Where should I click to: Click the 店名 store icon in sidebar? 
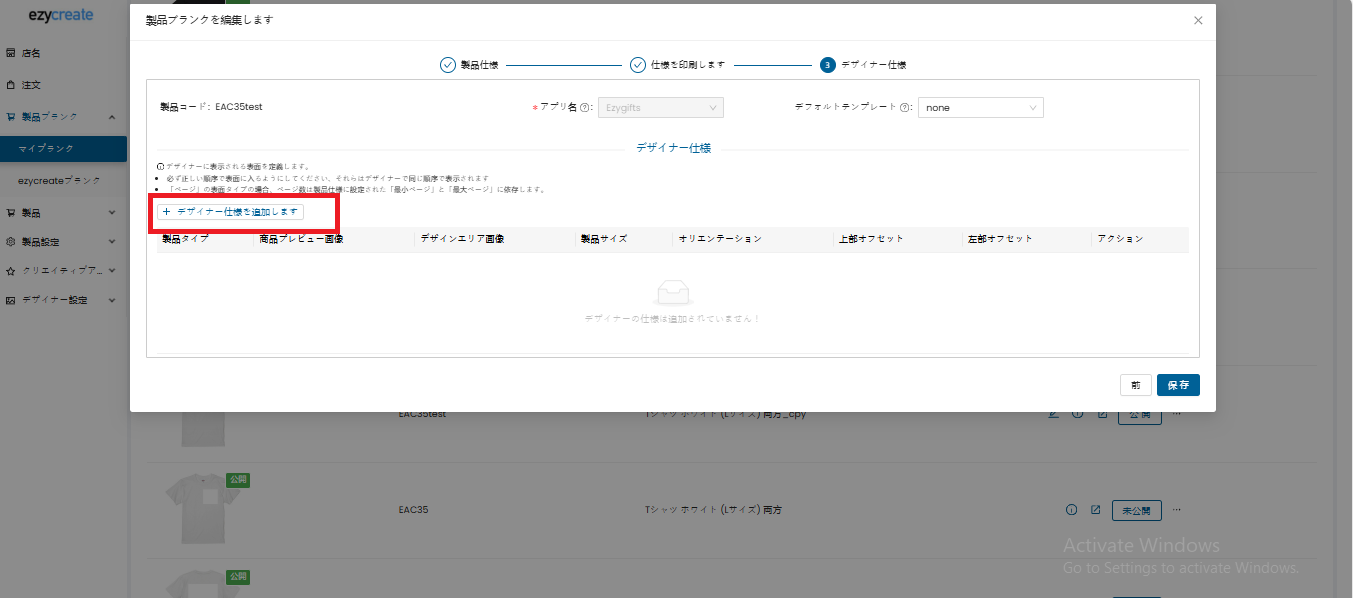point(11,53)
